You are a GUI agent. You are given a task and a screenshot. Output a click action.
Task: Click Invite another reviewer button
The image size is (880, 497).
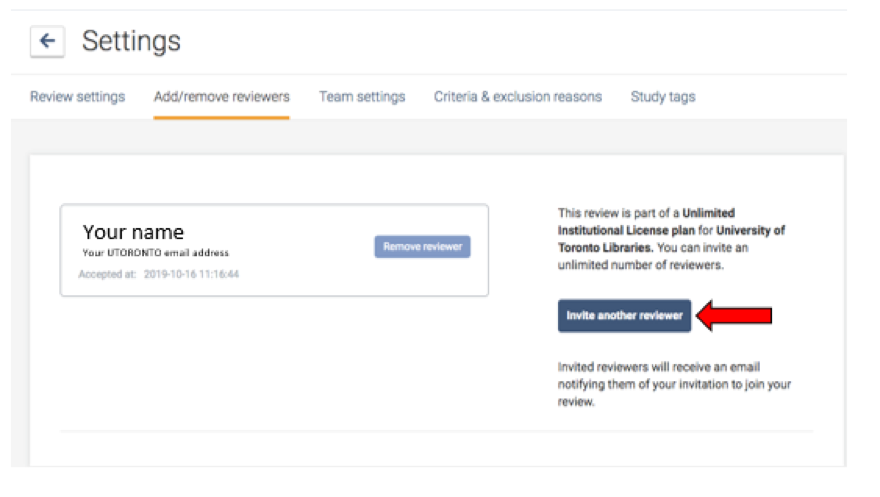pyautogui.click(x=624, y=316)
